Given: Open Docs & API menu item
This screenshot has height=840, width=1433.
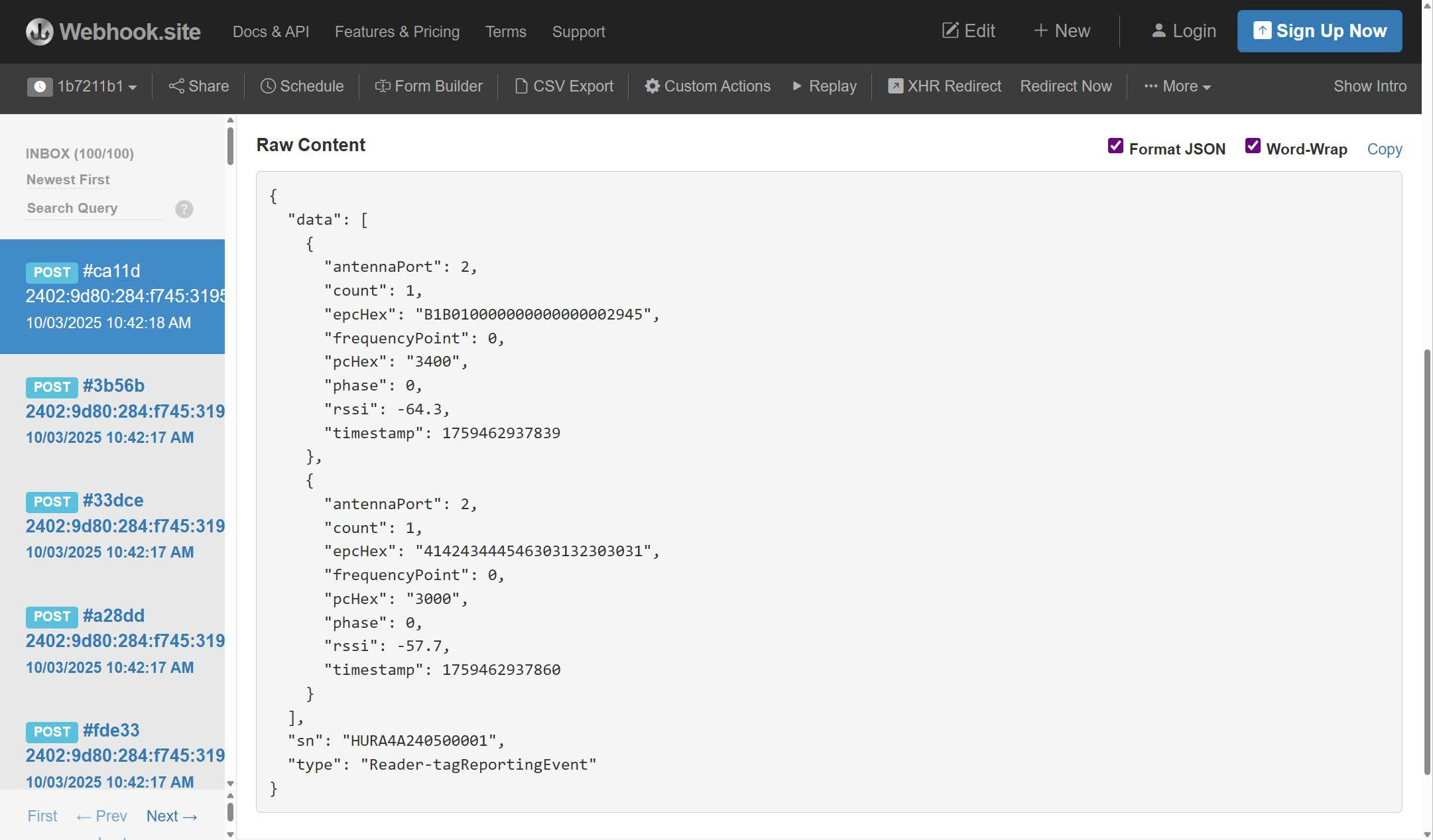Looking at the screenshot, I should pos(271,32).
